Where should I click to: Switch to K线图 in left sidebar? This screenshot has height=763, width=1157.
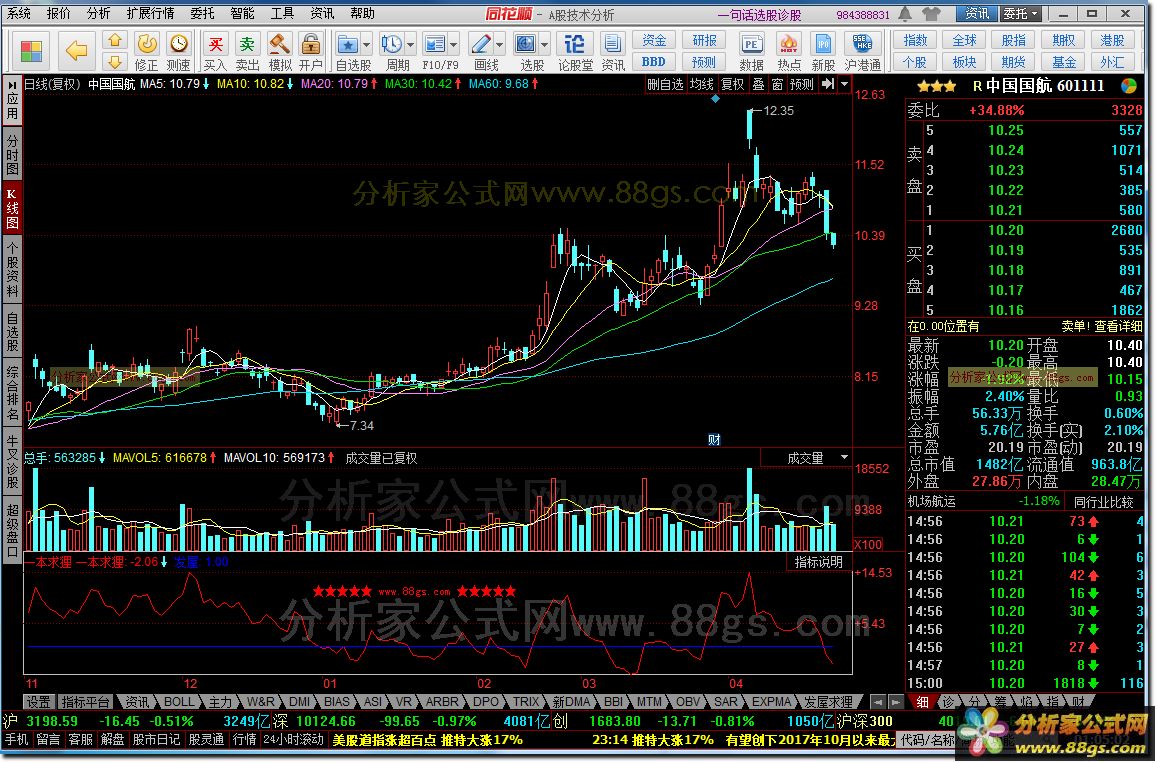click(x=12, y=208)
